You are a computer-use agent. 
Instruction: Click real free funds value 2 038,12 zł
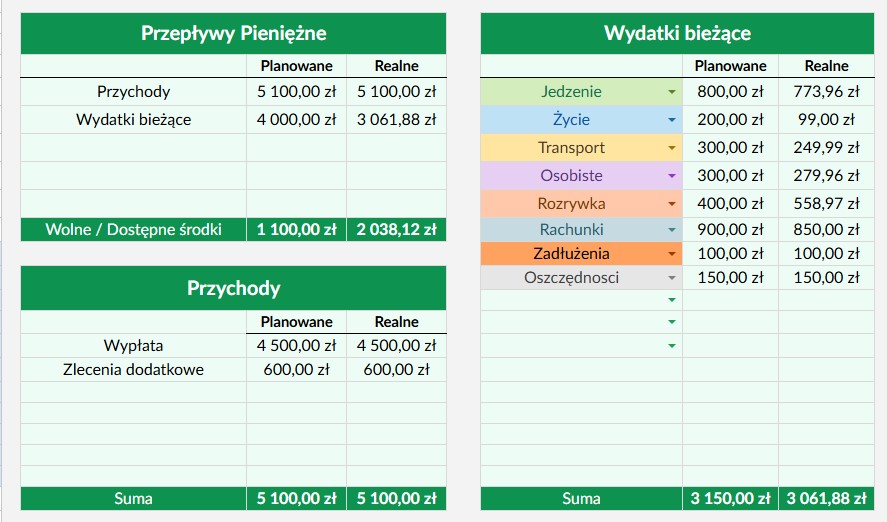point(396,229)
